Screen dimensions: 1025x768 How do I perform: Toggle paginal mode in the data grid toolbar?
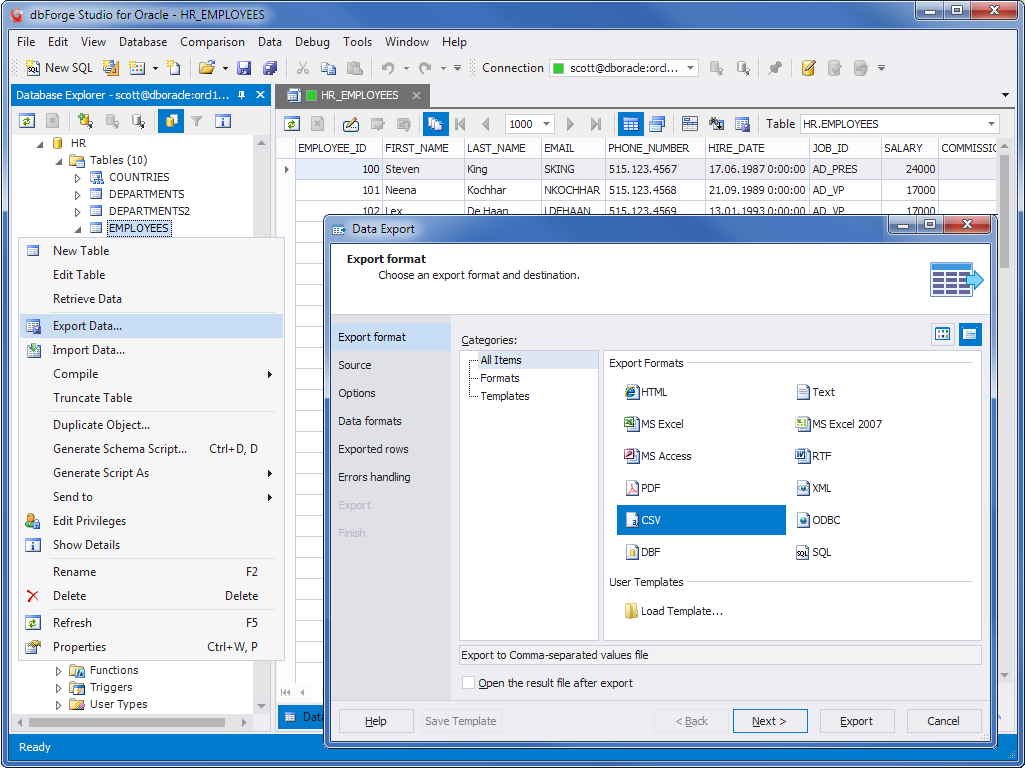[435, 124]
